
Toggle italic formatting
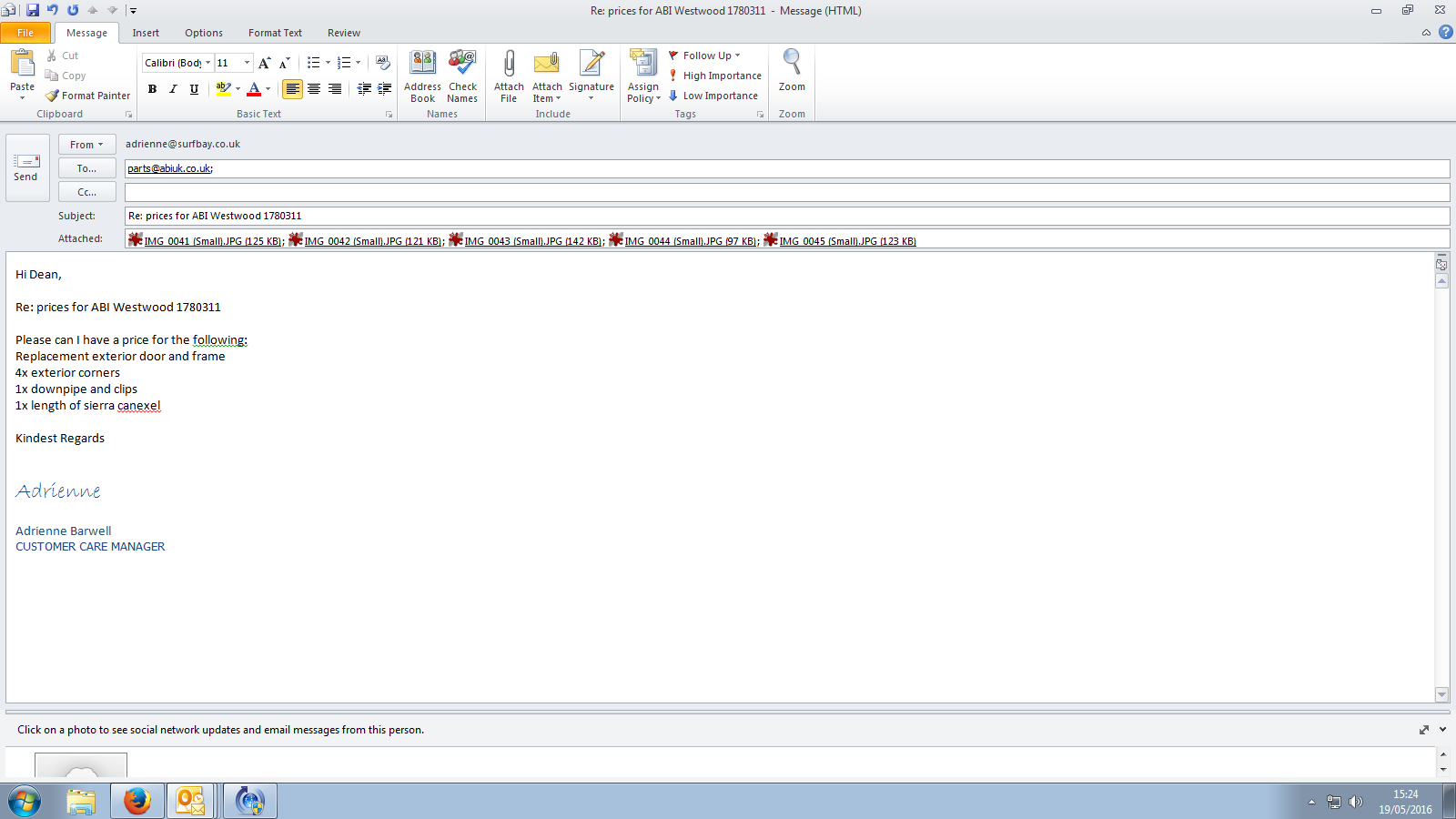(173, 89)
